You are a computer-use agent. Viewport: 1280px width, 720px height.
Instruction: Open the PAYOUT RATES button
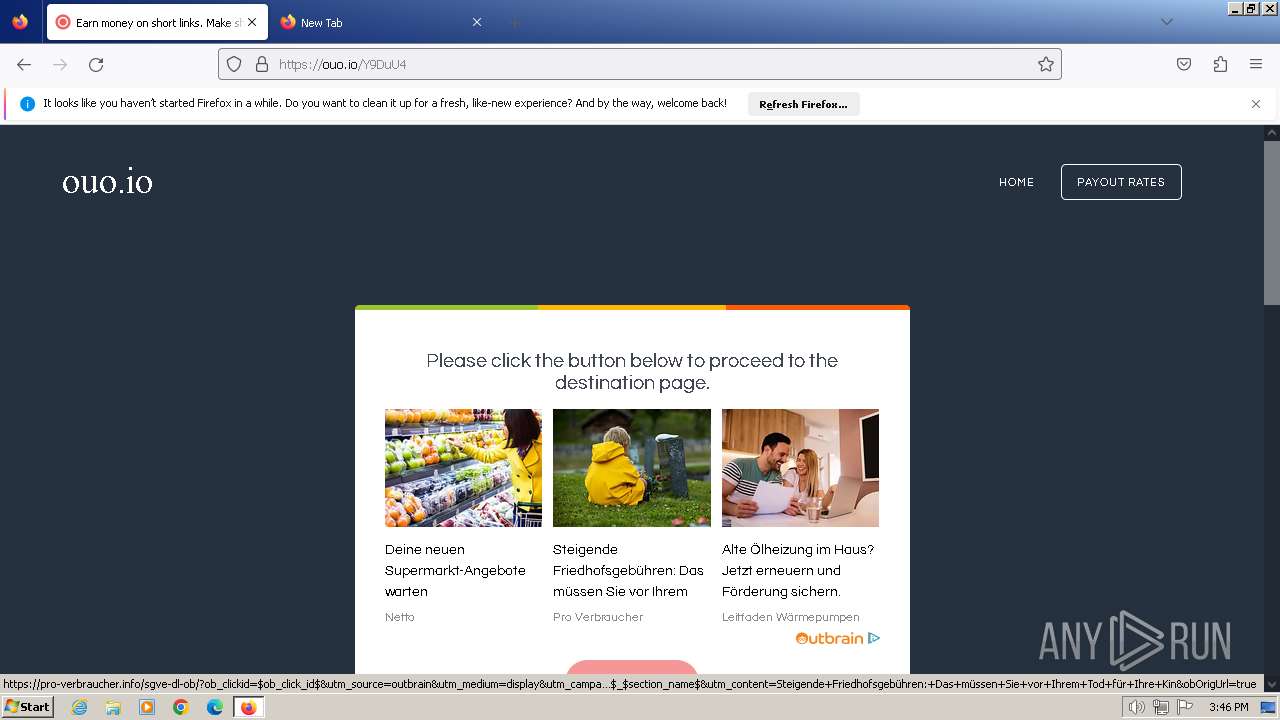(x=1121, y=182)
